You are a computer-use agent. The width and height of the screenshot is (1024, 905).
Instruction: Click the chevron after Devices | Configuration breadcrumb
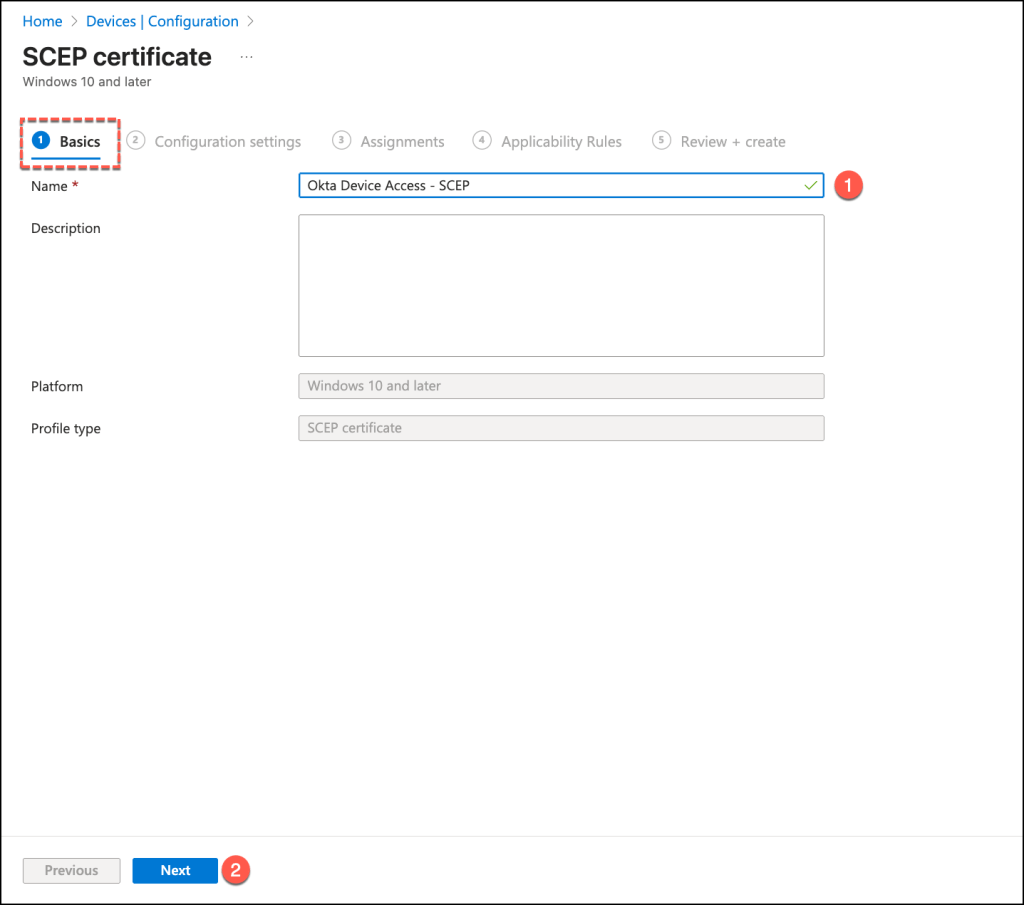click(x=250, y=21)
